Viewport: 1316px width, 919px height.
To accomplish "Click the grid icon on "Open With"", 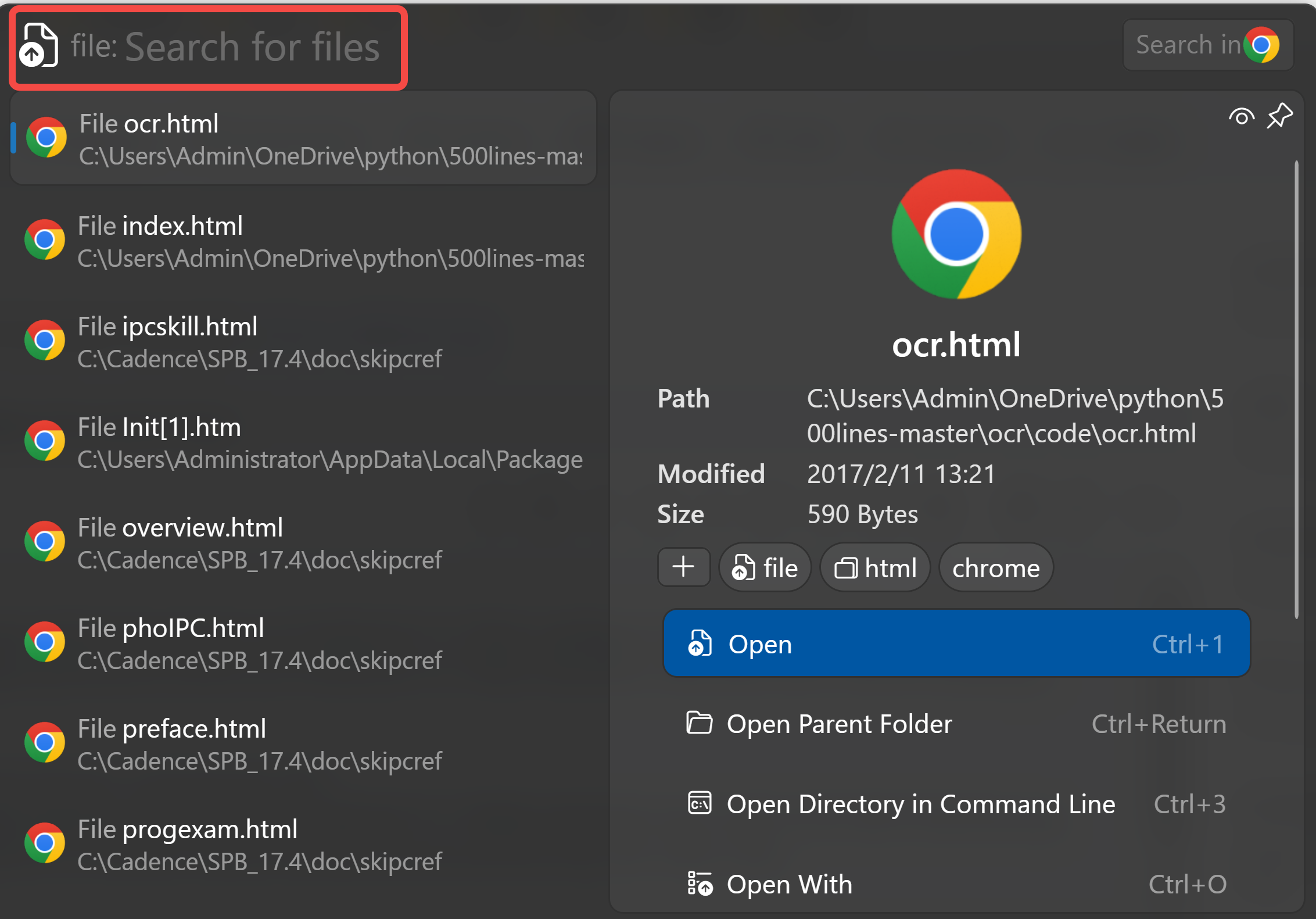I will coord(700,884).
